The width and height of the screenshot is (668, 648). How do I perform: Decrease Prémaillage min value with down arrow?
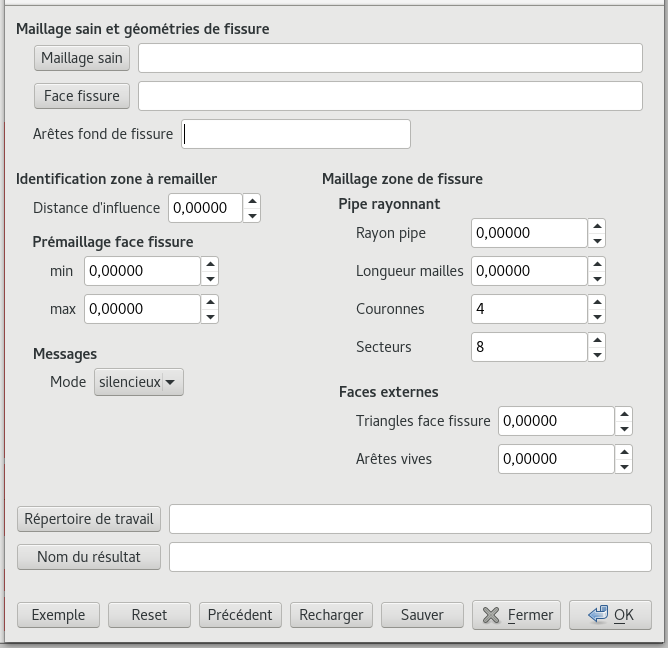point(210,279)
